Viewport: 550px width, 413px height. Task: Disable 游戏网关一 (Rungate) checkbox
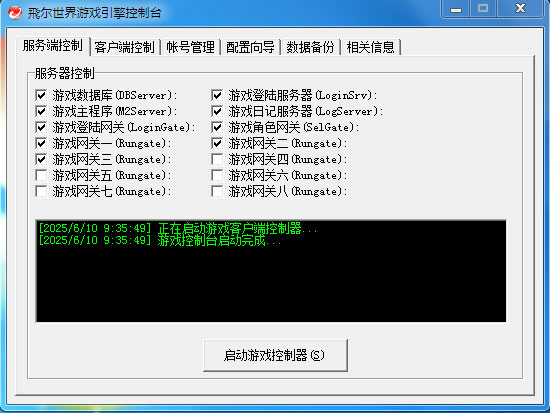click(x=41, y=143)
